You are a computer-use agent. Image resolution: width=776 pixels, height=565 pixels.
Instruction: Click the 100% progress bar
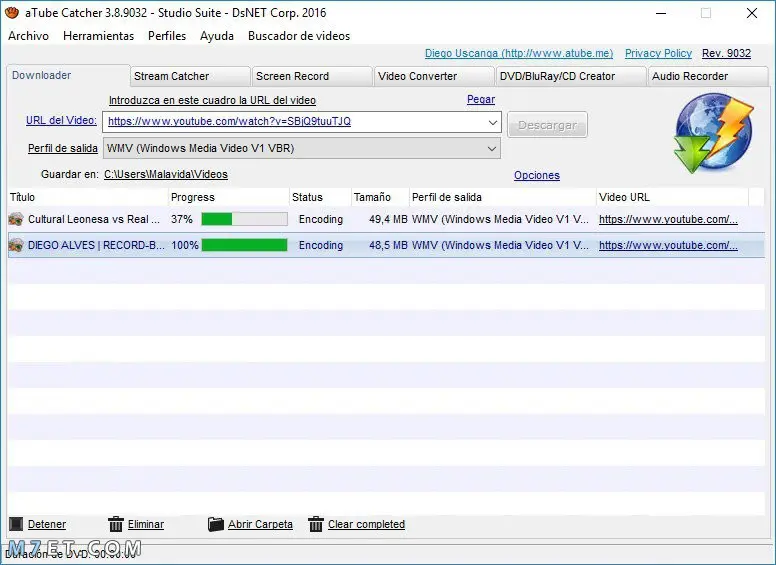click(244, 245)
